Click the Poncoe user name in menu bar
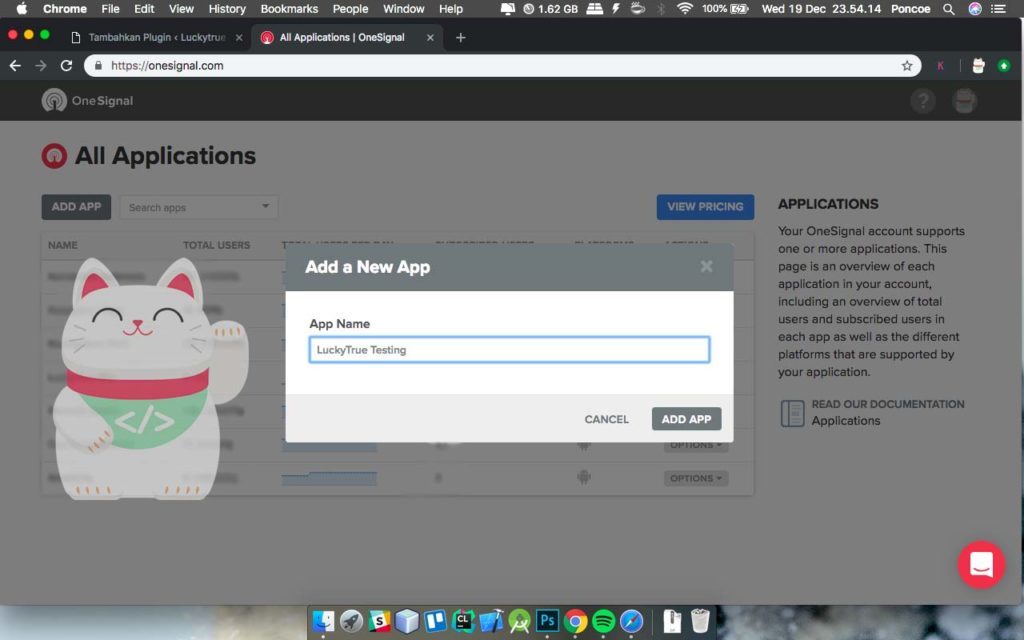This screenshot has height=640, width=1024. click(910, 8)
